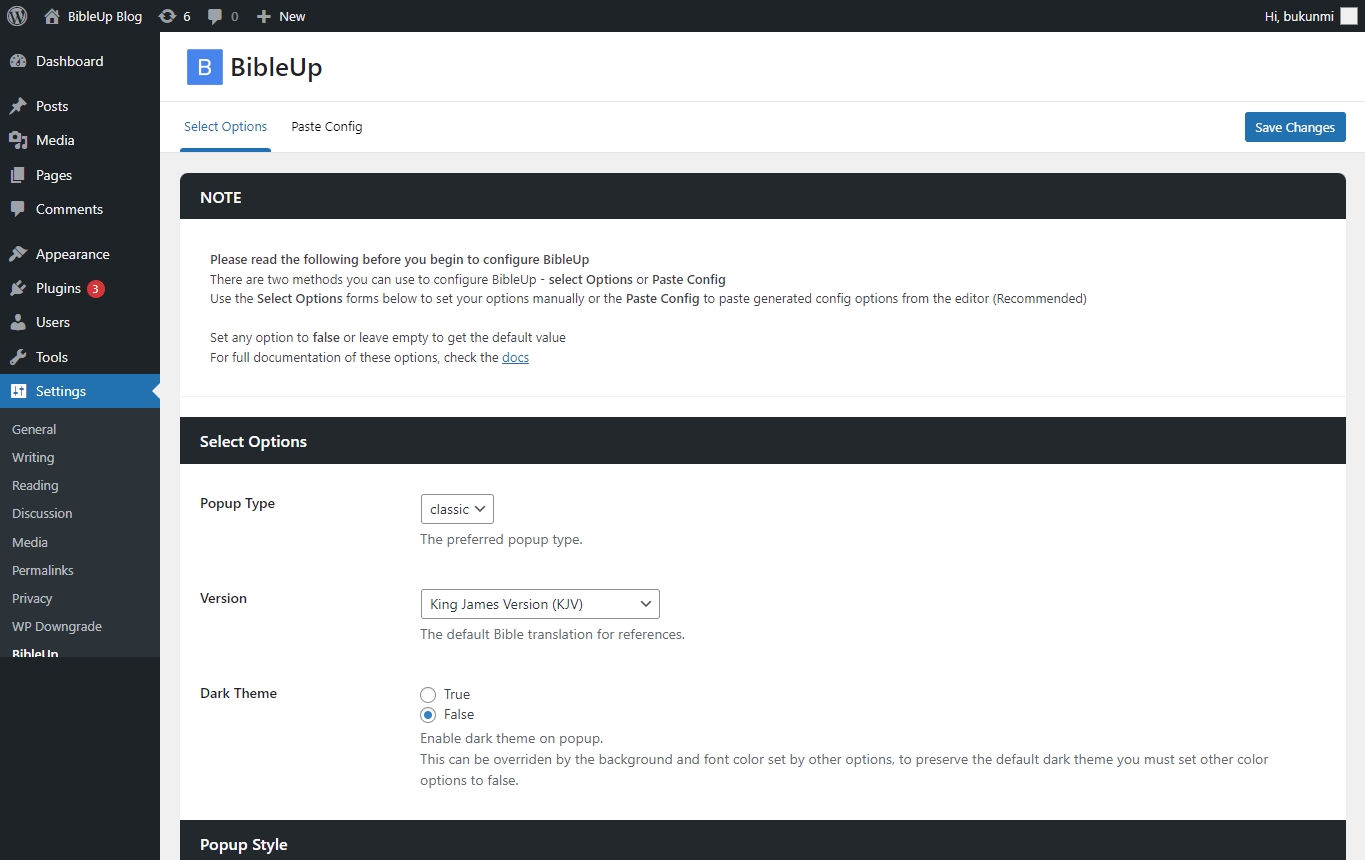Click the Tools wrench icon
1365x860 pixels.
(18, 357)
